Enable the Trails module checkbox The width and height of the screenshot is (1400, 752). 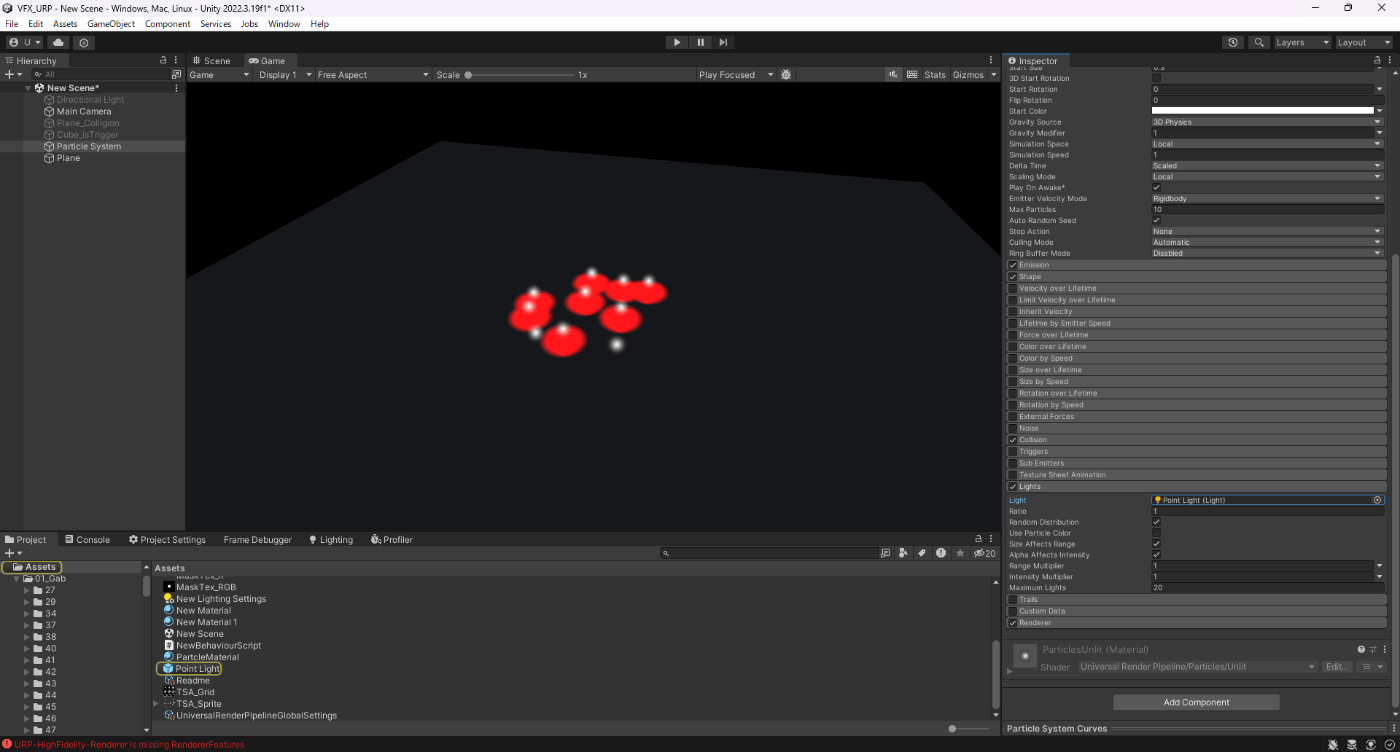click(1012, 600)
